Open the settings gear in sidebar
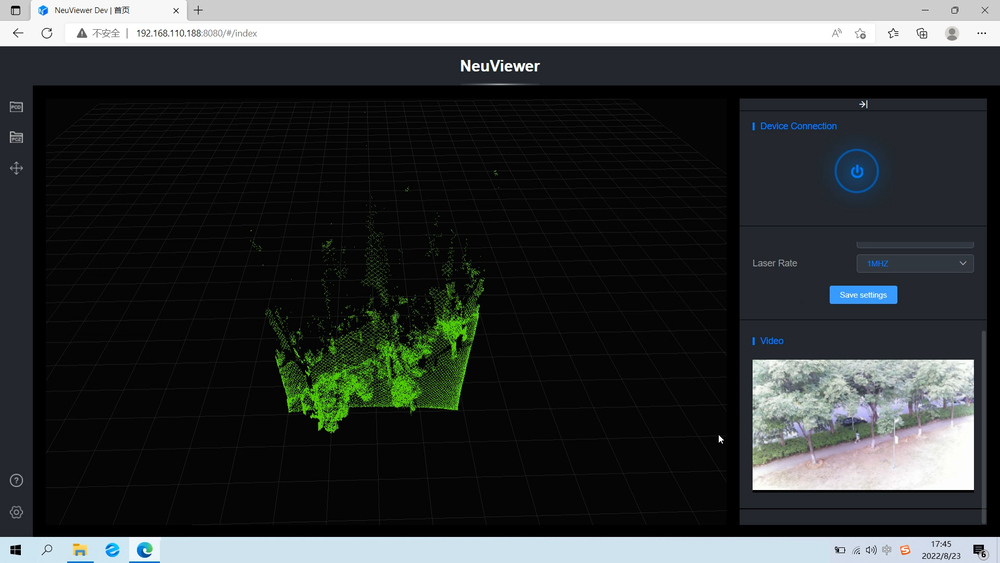 click(x=17, y=512)
